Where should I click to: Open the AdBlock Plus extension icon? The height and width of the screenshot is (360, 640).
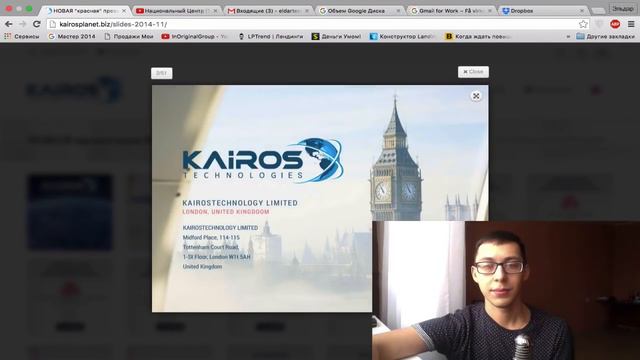615,24
